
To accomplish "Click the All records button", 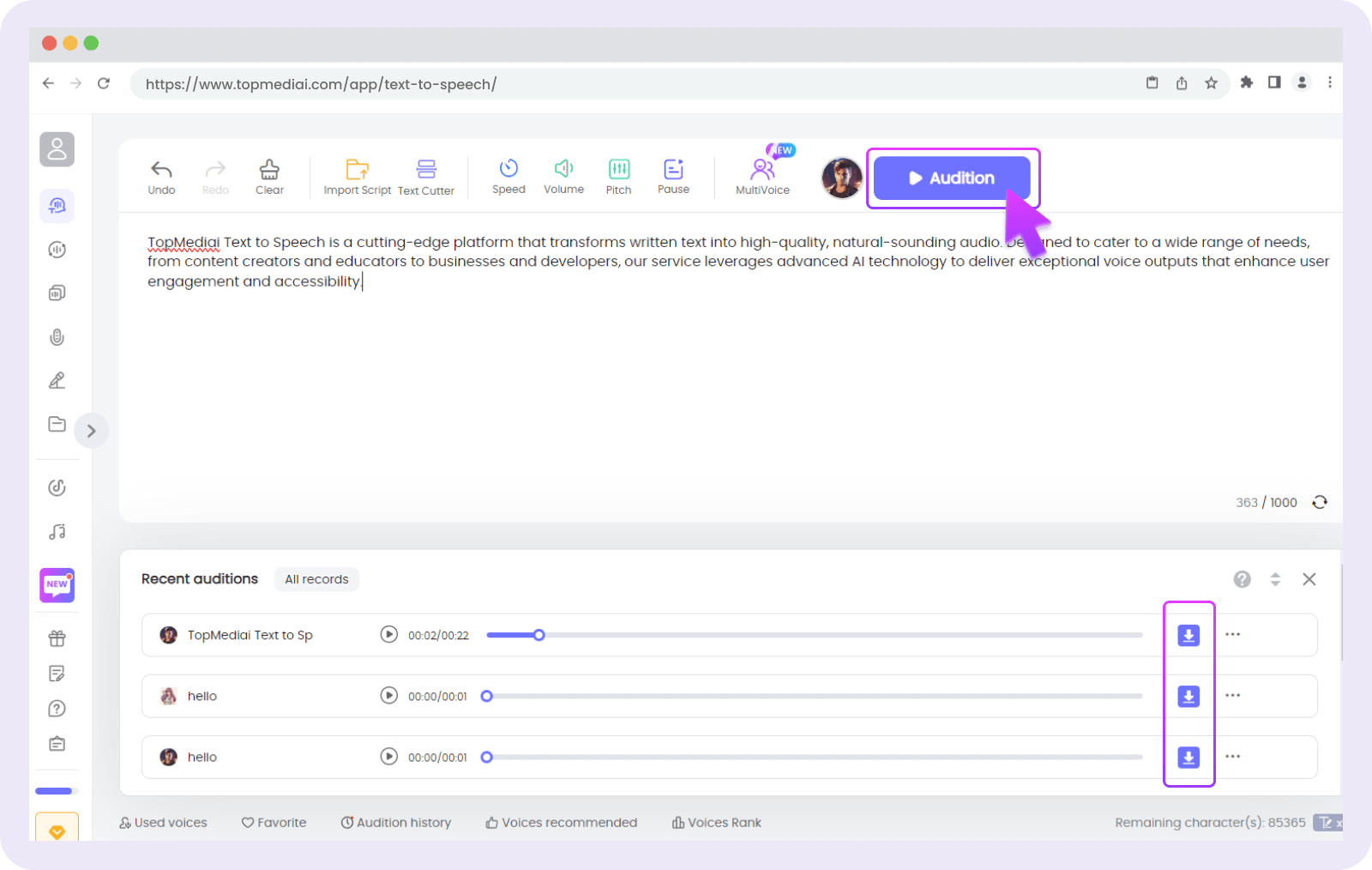I will click(316, 579).
